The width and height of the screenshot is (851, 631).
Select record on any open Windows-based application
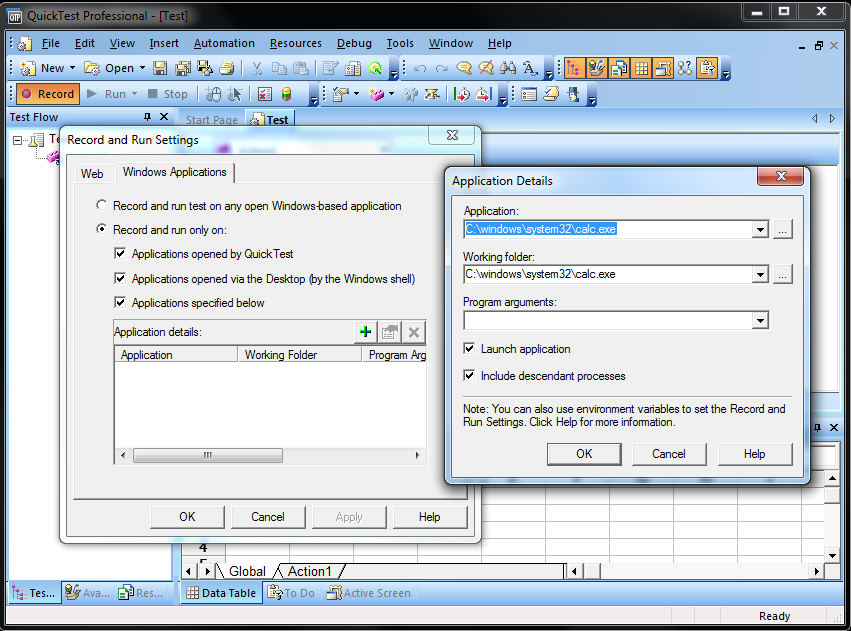click(x=101, y=206)
